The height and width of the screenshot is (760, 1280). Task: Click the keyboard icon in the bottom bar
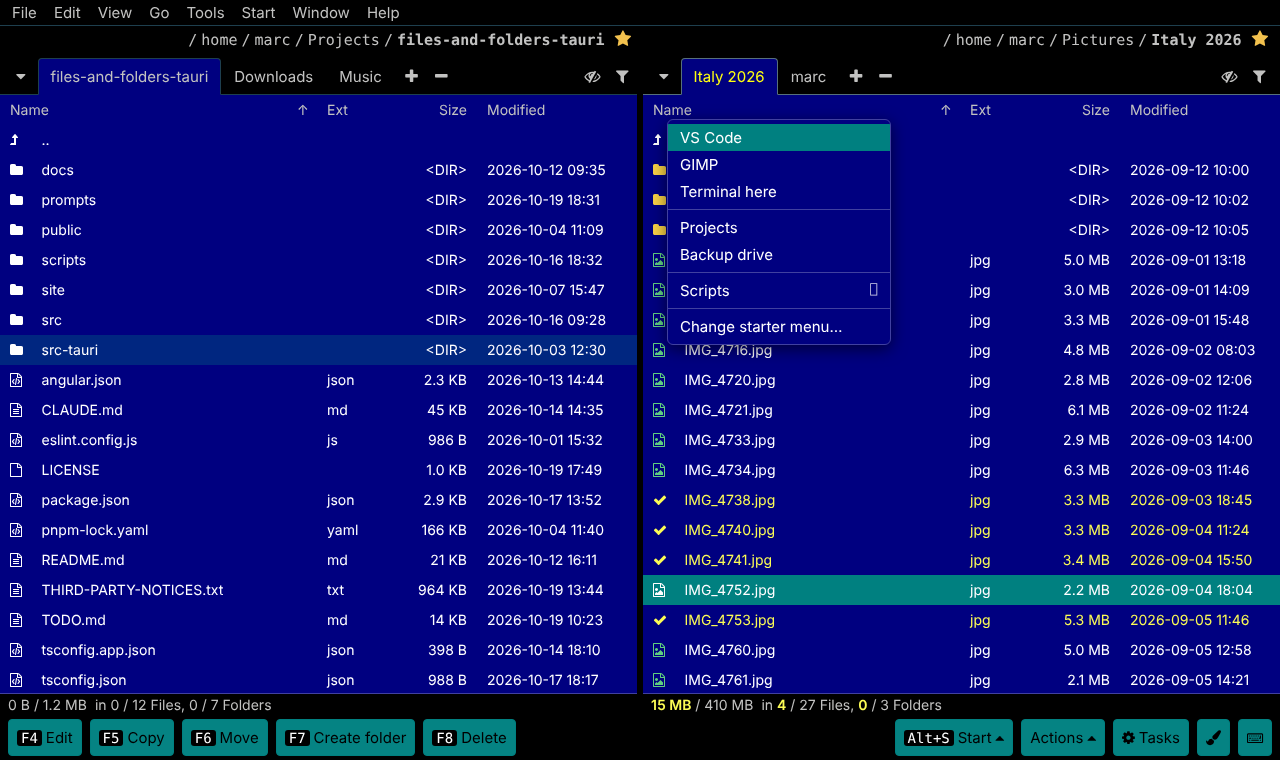tap(1254, 738)
